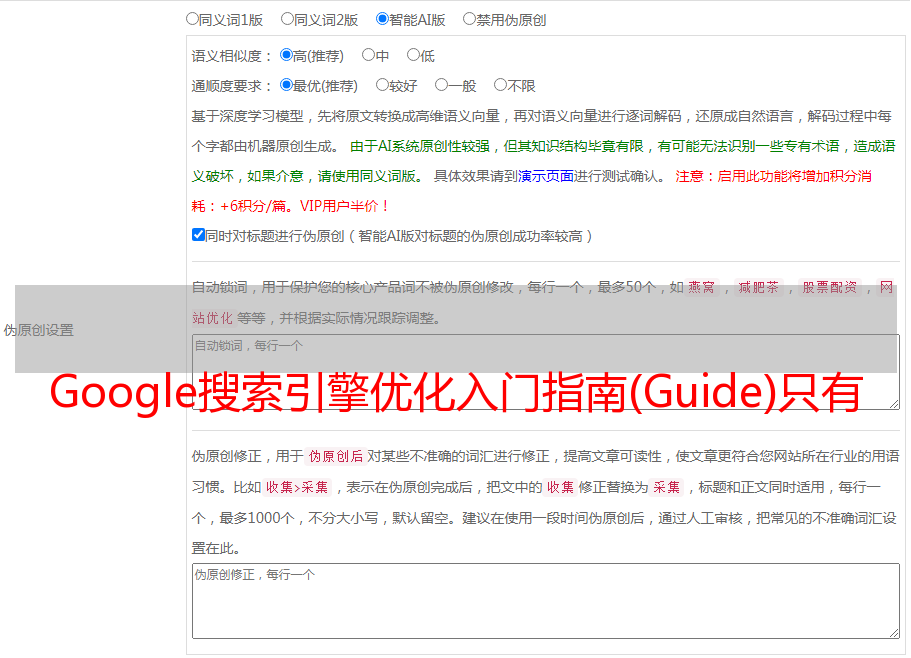Screen dimensions: 911x658
Task: Set 语义相似度 to 高(推荐)
Action: click(286, 55)
